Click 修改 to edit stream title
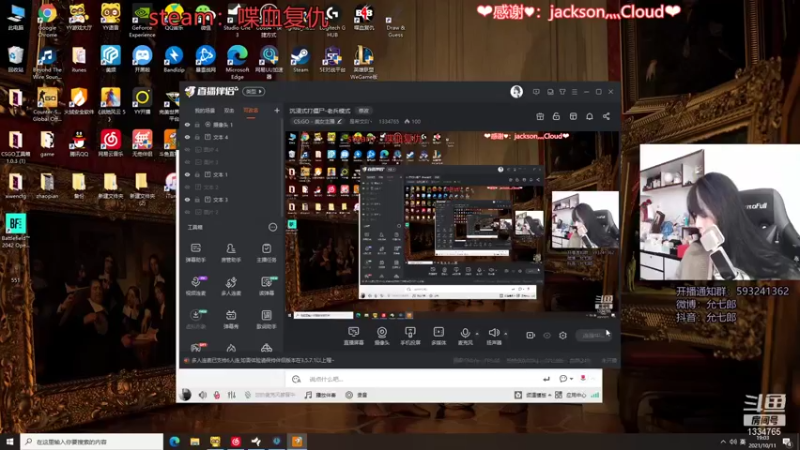 pyautogui.click(x=363, y=110)
